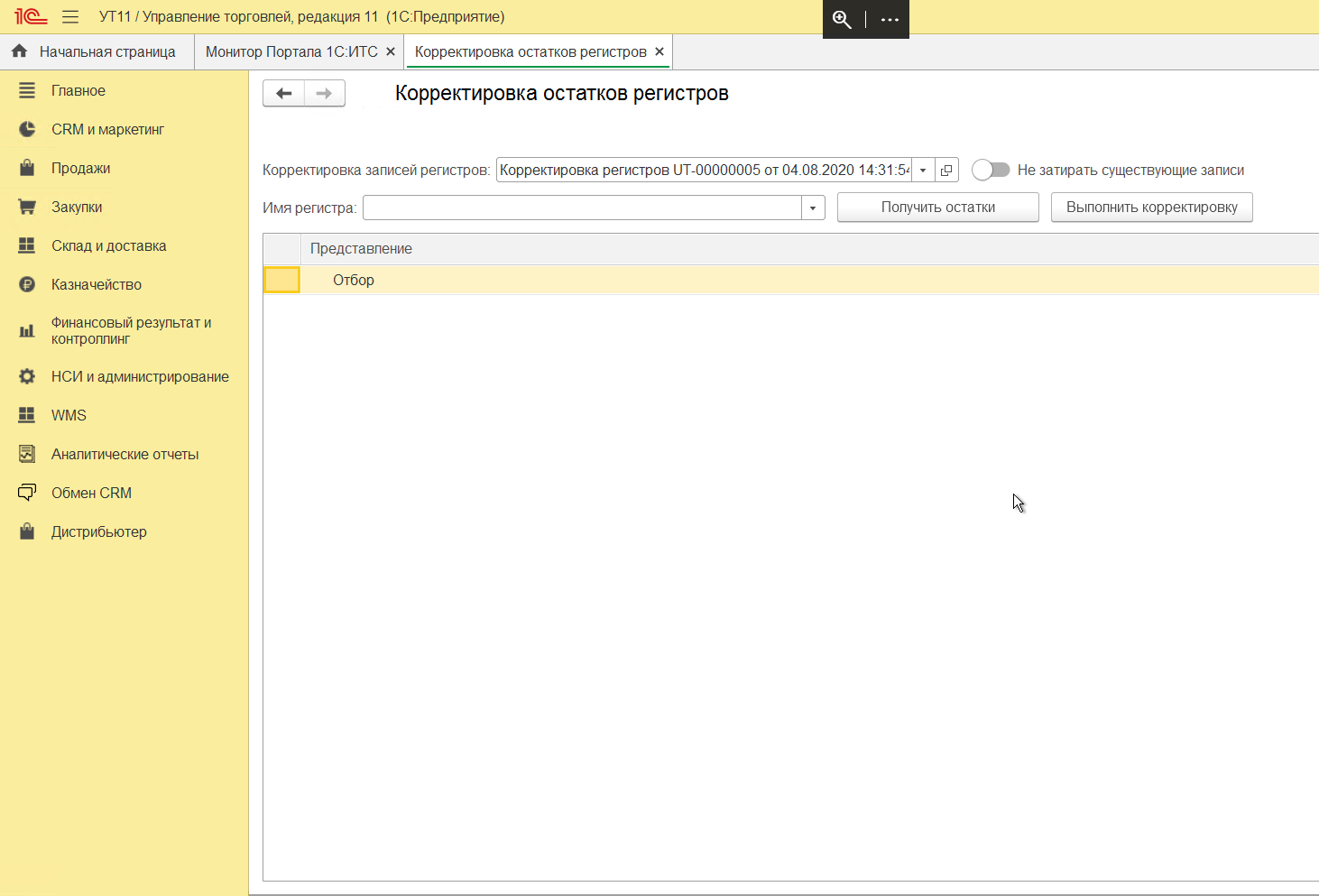This screenshot has width=1319, height=896.
Task: Click the Склад и доставка icon
Action: (27, 245)
